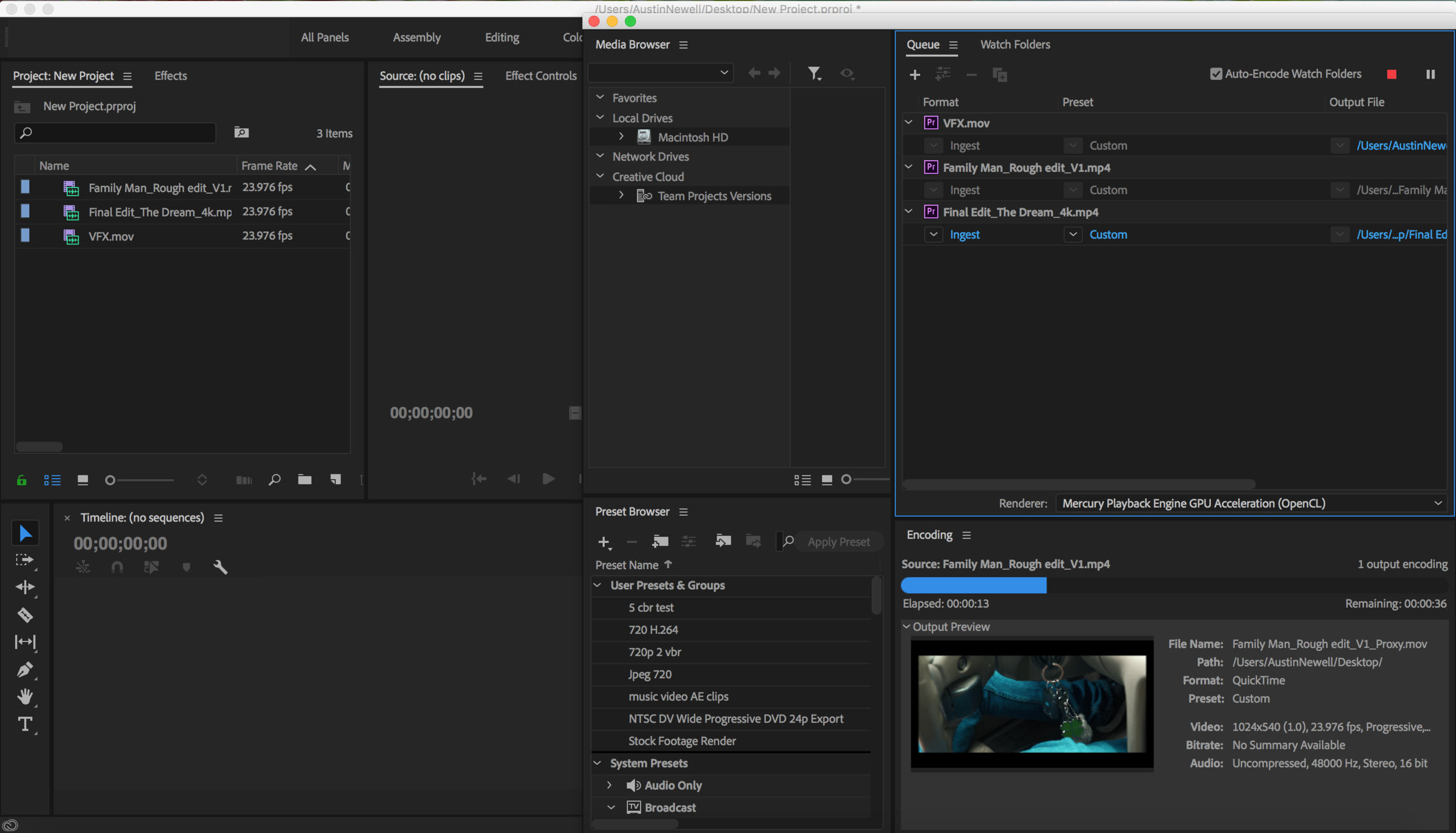Click the create new preset group folder icon
The height and width of the screenshot is (833, 1456).
point(660,541)
